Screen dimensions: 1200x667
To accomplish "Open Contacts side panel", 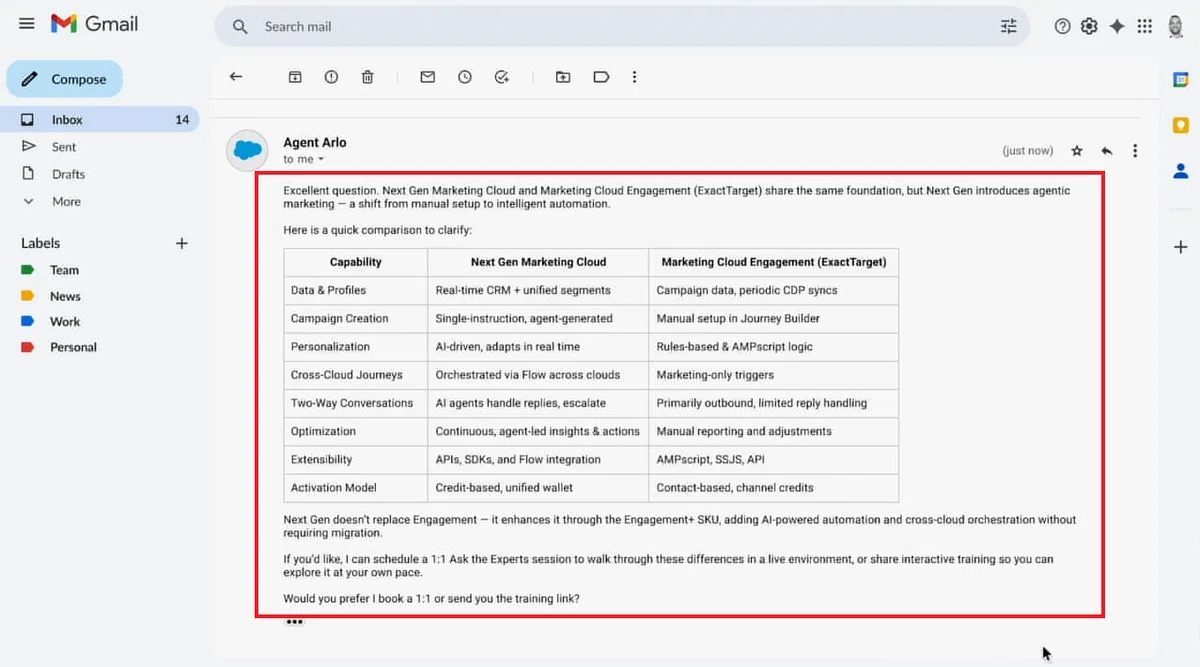I will click(1181, 171).
